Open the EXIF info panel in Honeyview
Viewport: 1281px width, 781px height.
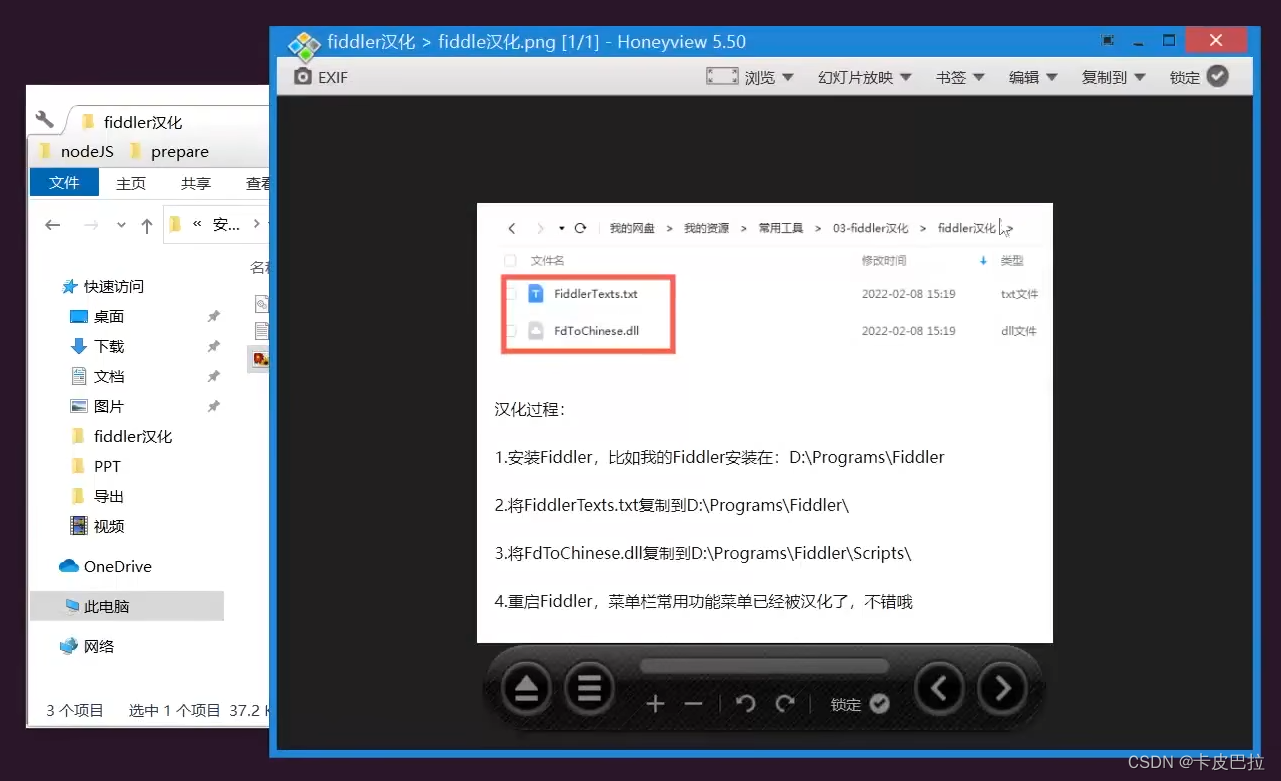pyautogui.click(x=320, y=77)
